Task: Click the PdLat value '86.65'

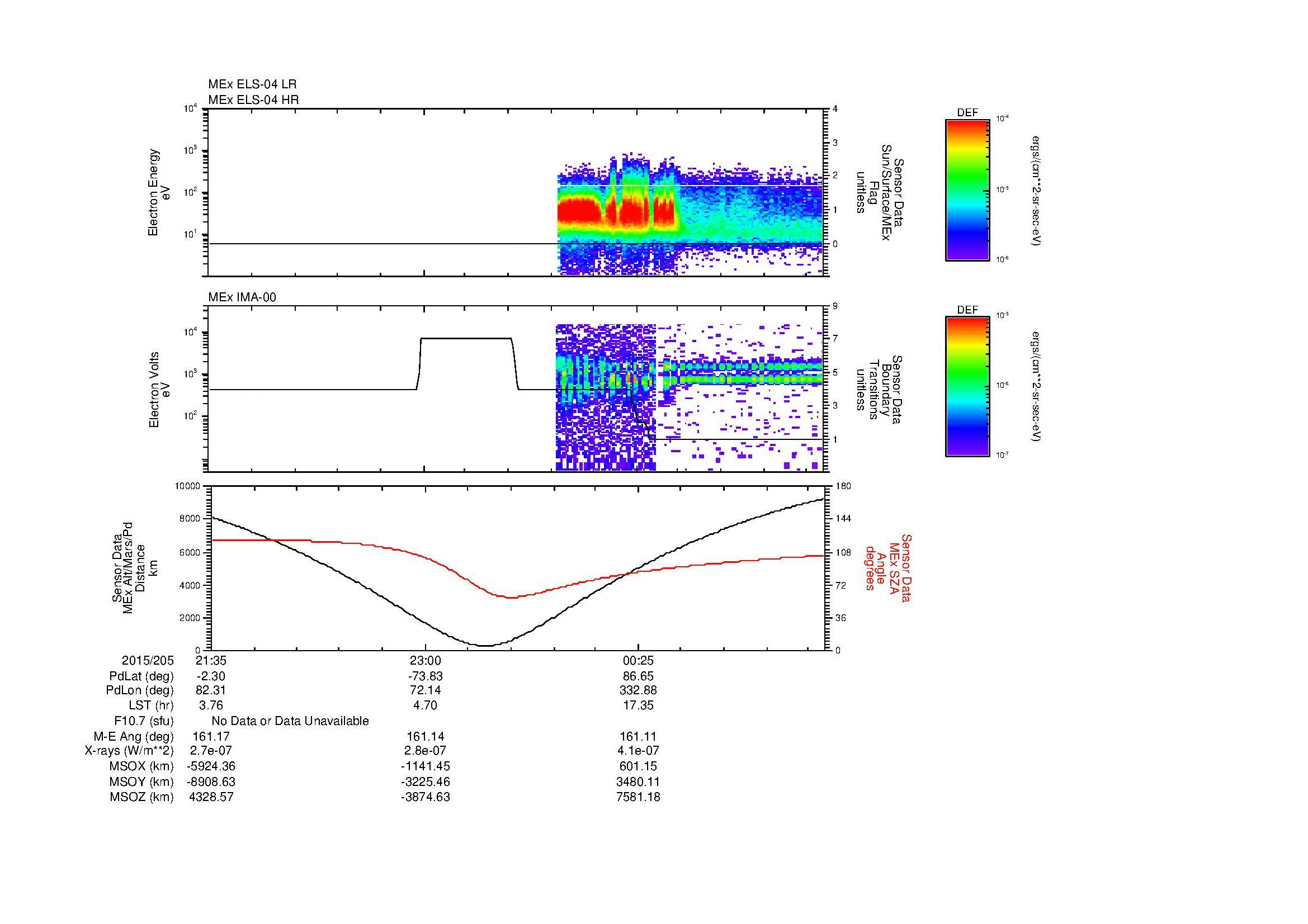Action: [x=638, y=676]
